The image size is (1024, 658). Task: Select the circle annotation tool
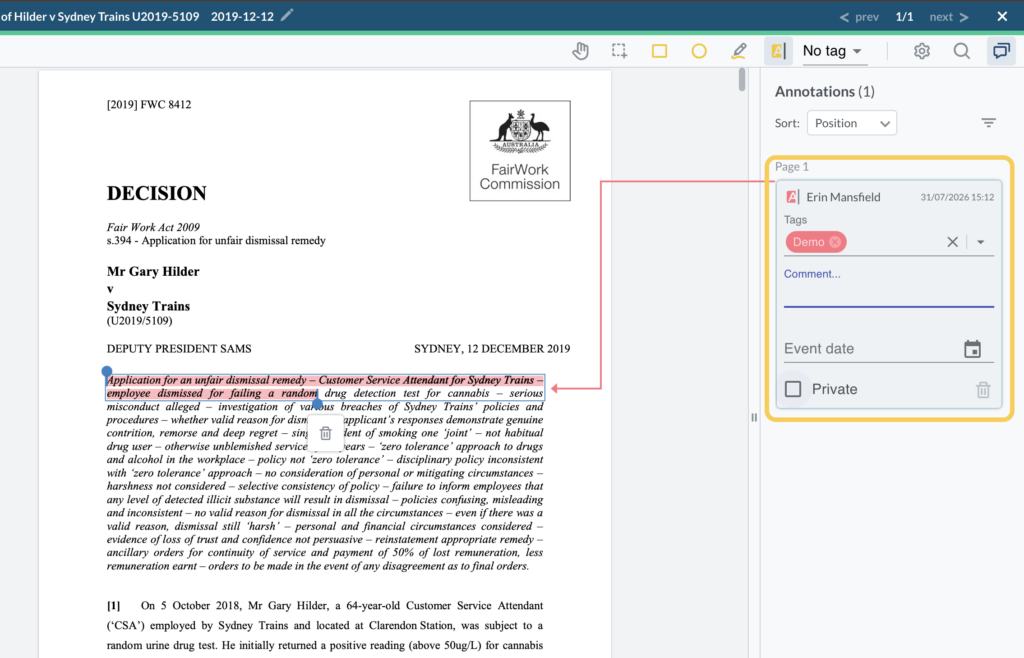(x=699, y=51)
